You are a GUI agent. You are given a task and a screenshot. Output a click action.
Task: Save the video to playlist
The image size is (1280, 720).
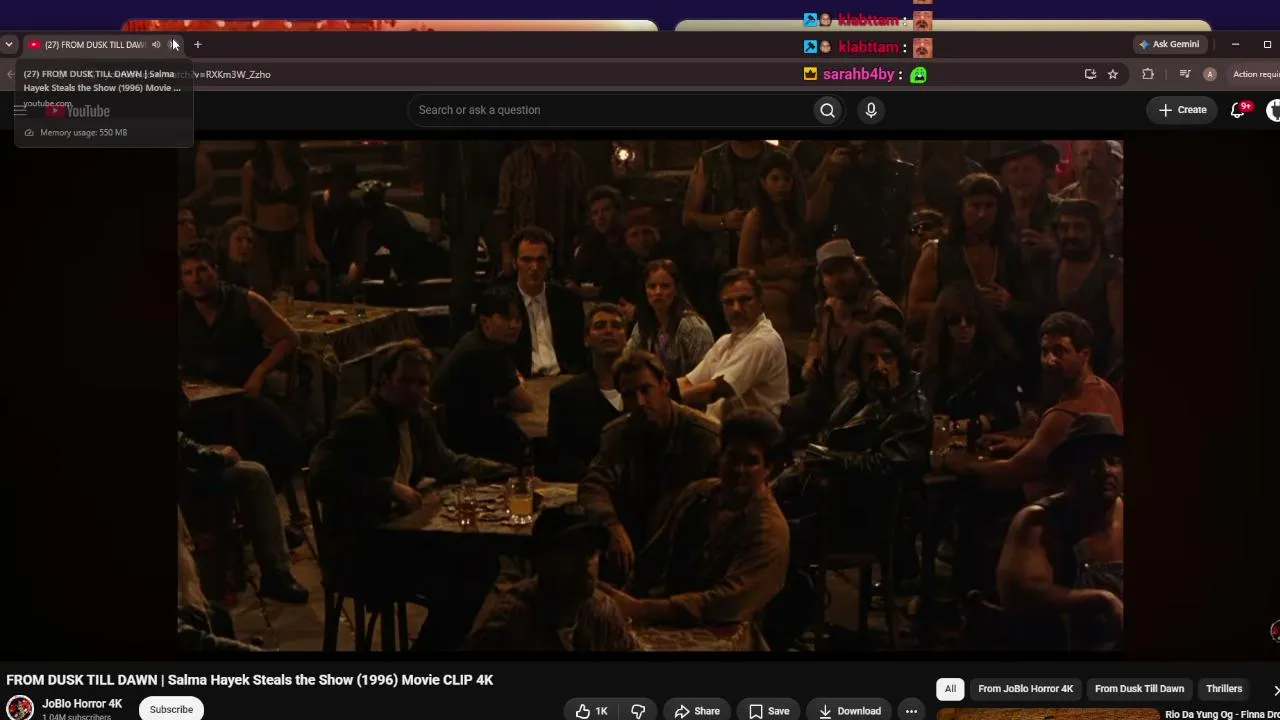pos(769,711)
